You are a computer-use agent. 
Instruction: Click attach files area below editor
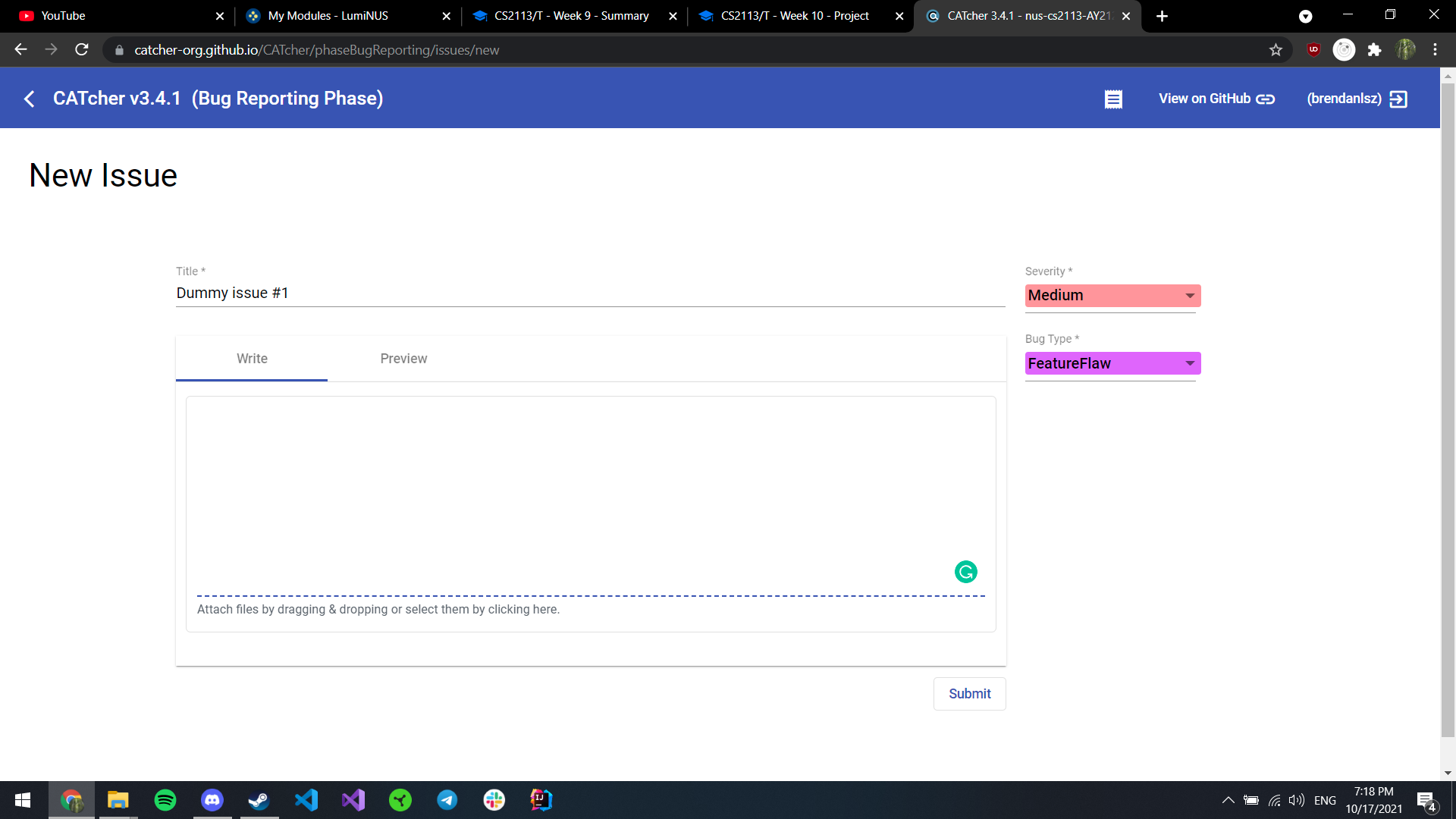point(378,610)
